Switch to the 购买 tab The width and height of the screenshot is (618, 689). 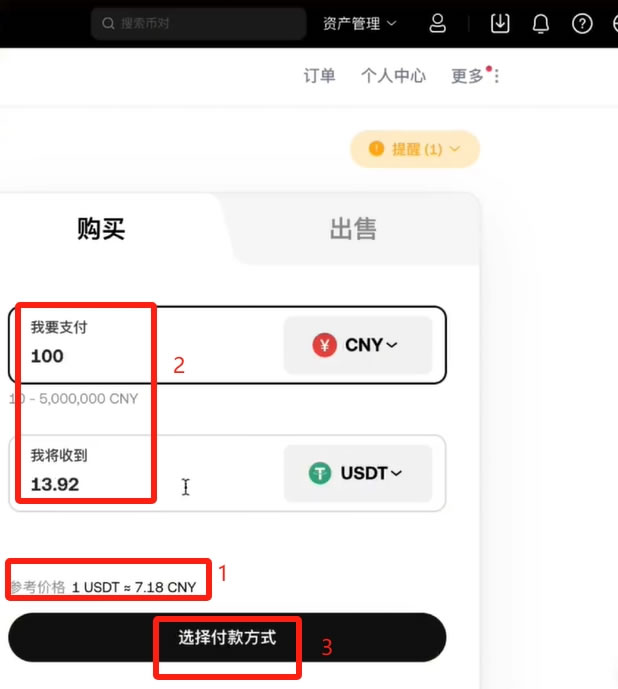(101, 229)
